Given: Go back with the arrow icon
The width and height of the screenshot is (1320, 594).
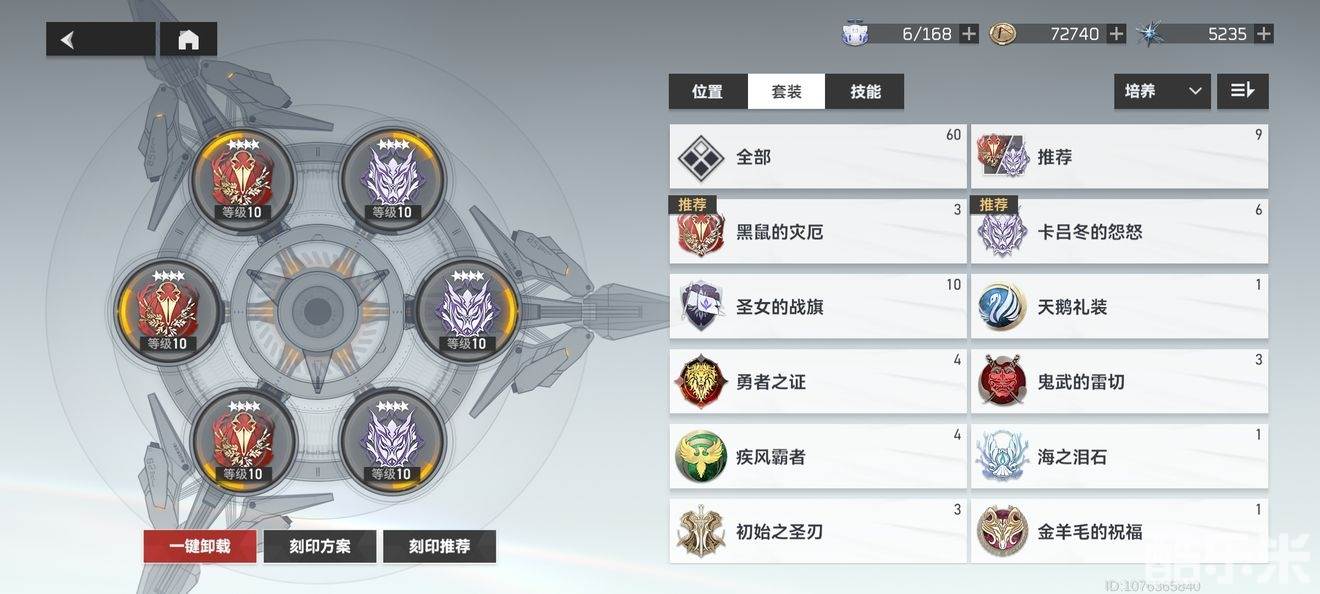Looking at the screenshot, I should [100, 39].
